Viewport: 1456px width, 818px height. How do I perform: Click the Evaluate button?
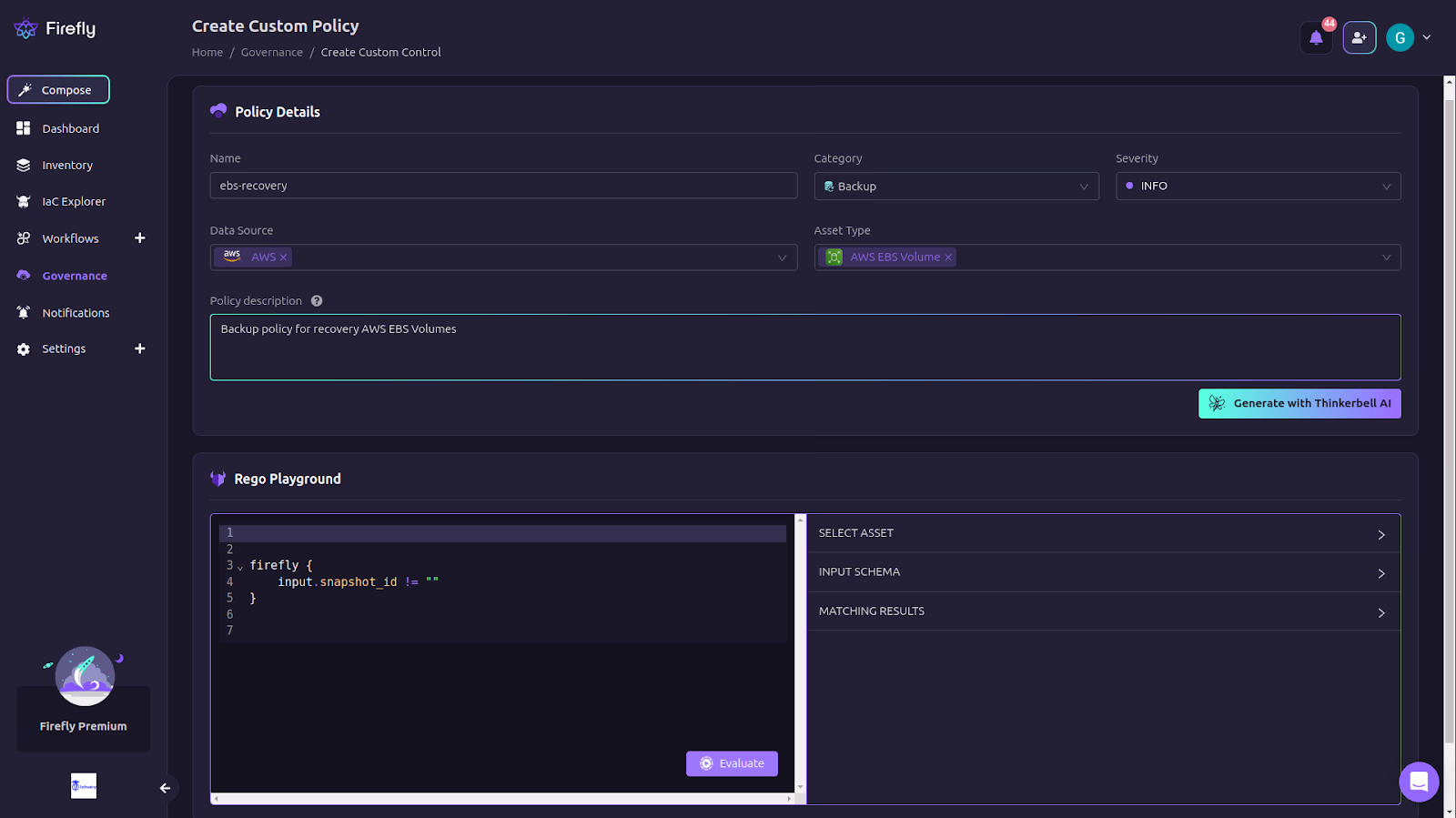point(732,763)
